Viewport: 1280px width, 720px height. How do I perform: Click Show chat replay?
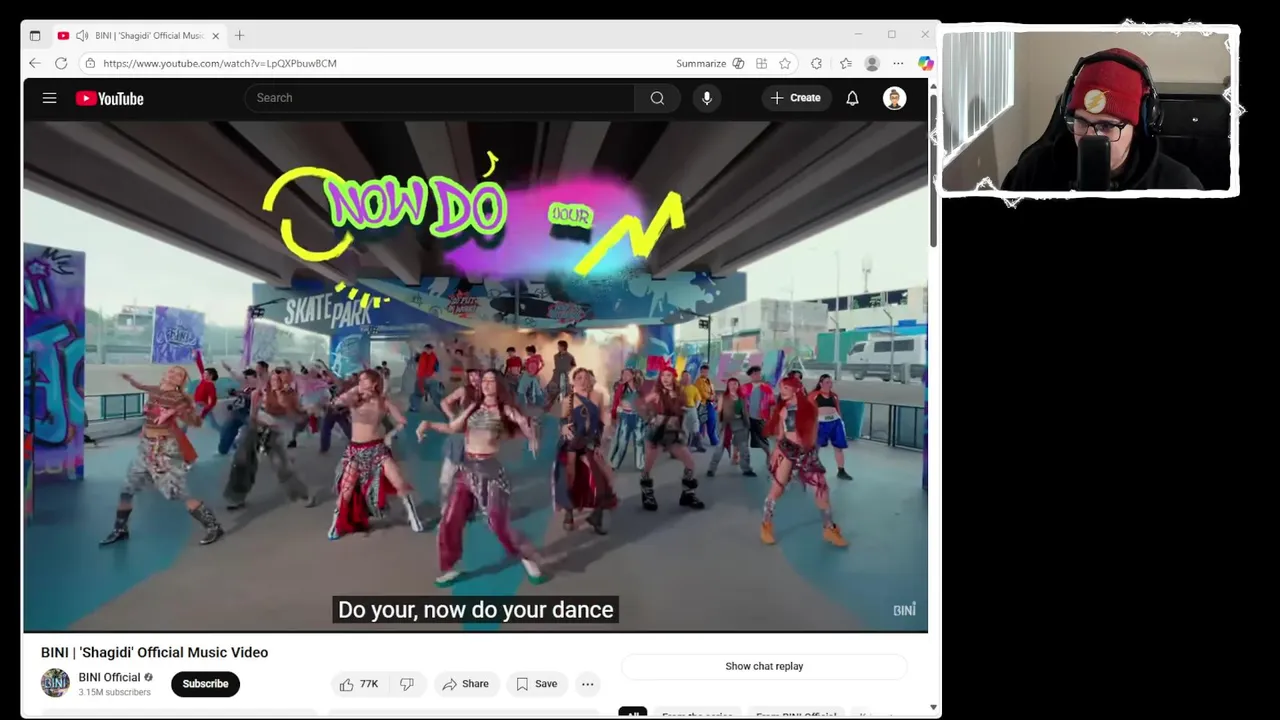point(764,666)
